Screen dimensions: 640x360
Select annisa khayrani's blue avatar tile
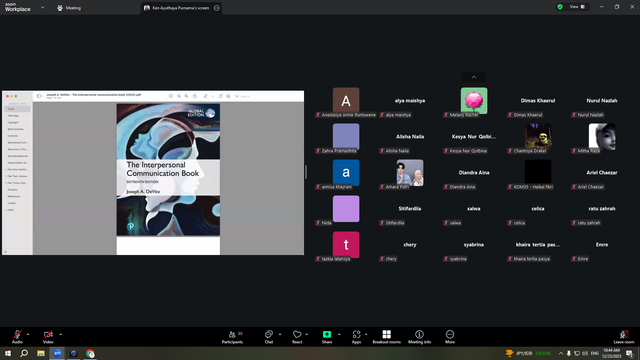click(x=346, y=172)
